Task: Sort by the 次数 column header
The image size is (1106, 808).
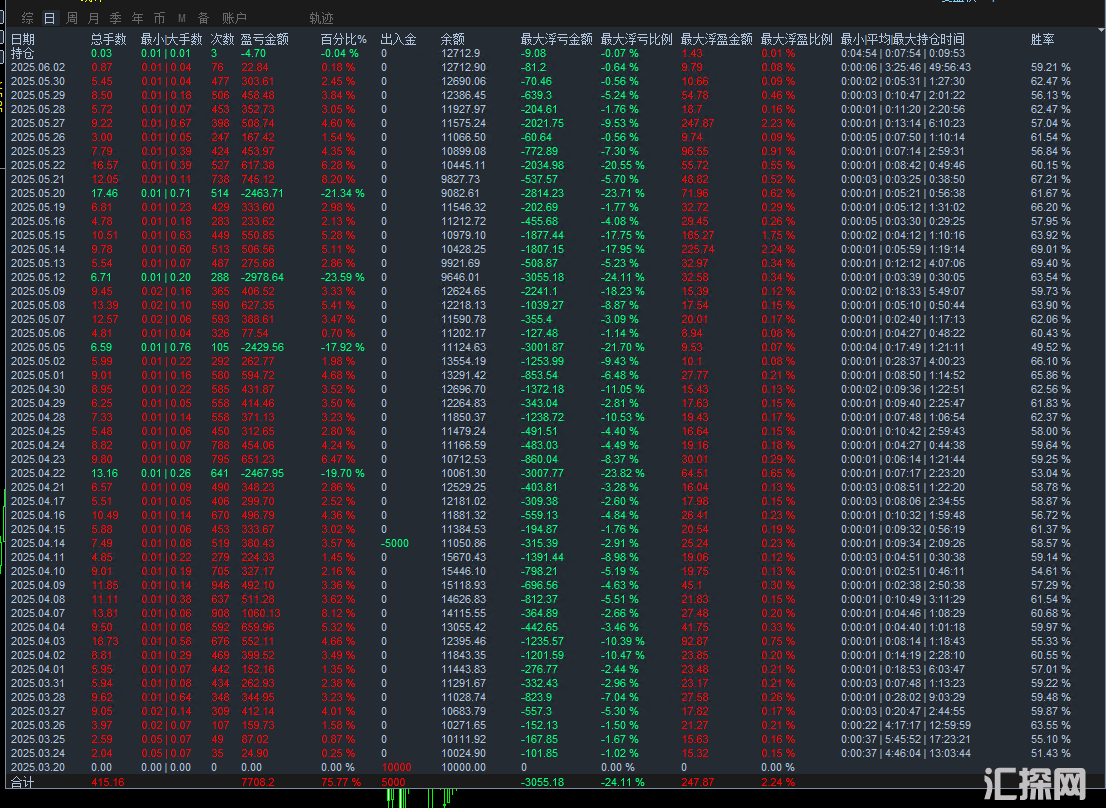Action: 222,39
